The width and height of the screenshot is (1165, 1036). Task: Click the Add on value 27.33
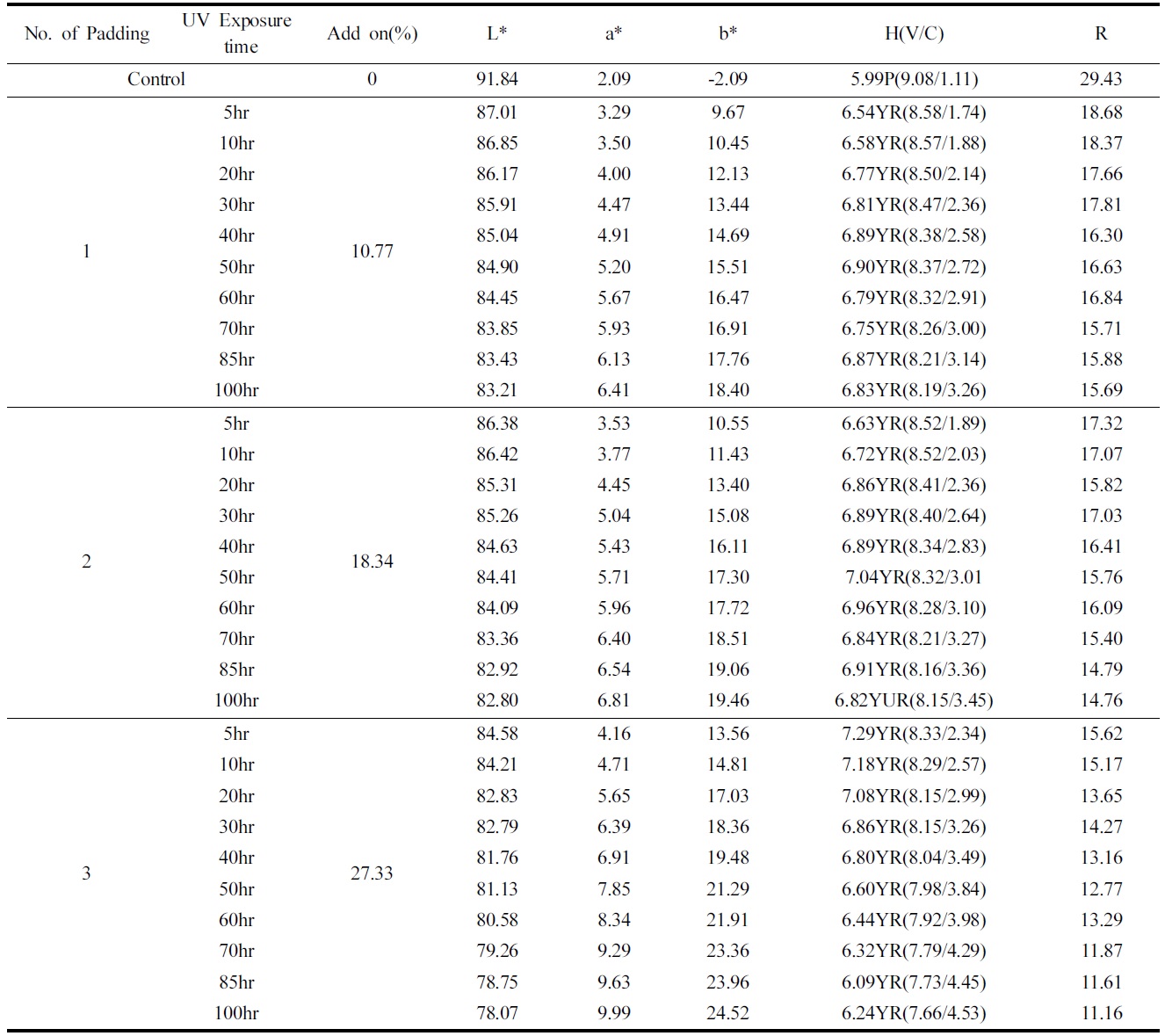(x=372, y=873)
